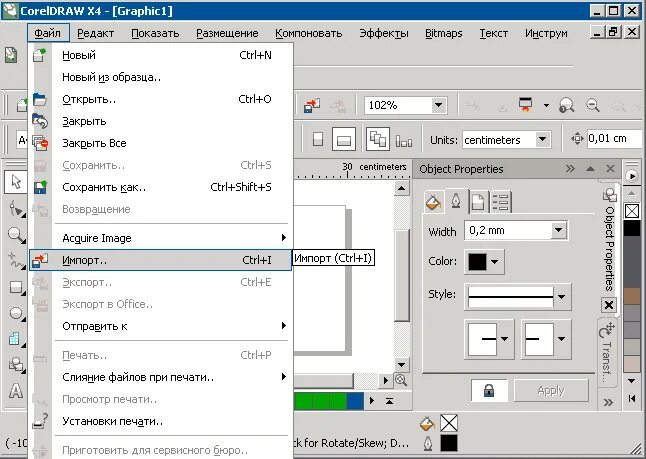Select the Zoom tool in toolbox
646x459 pixels.
tap(16, 235)
